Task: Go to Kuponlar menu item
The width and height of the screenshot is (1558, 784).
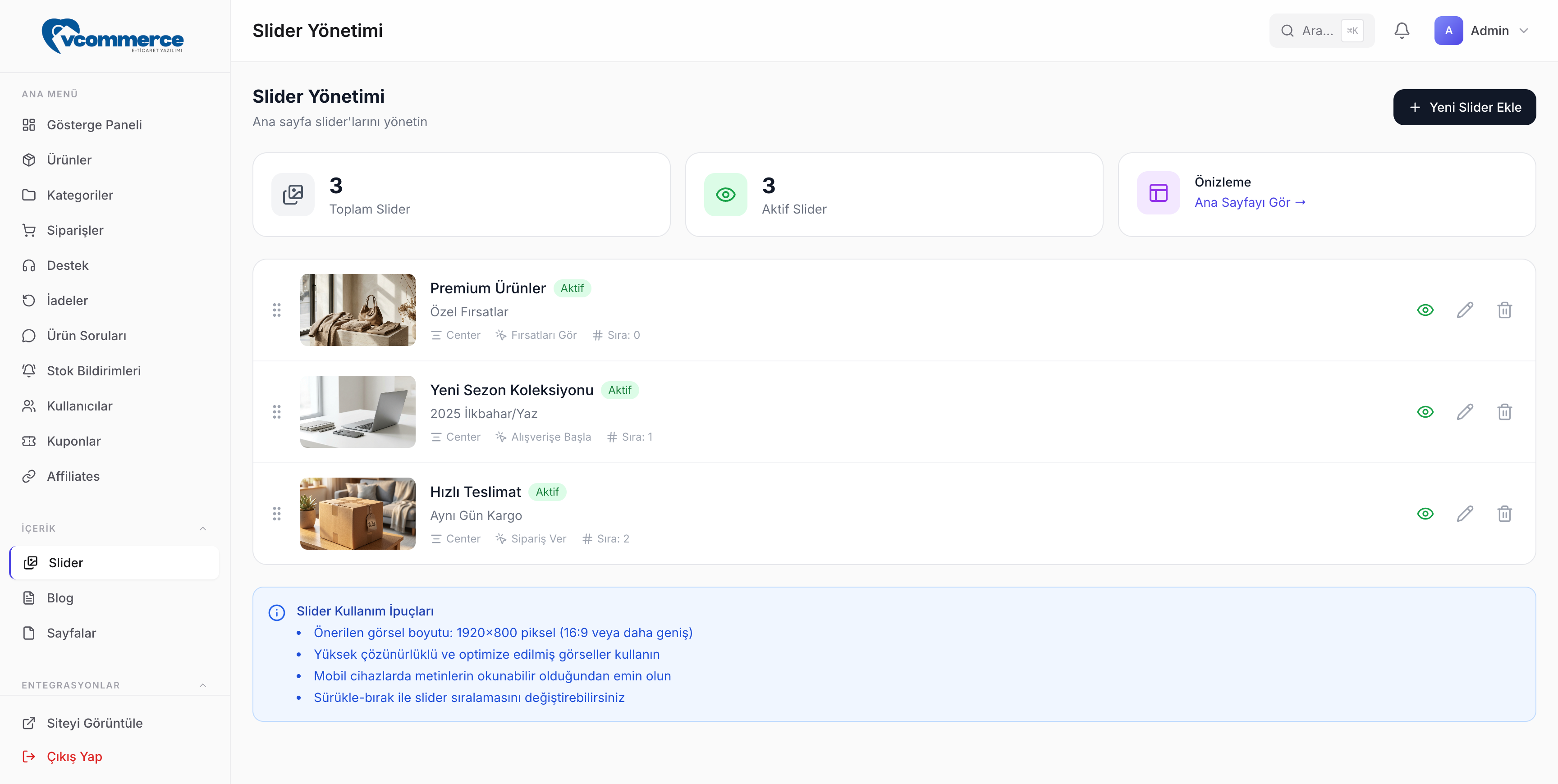Action: (73, 441)
